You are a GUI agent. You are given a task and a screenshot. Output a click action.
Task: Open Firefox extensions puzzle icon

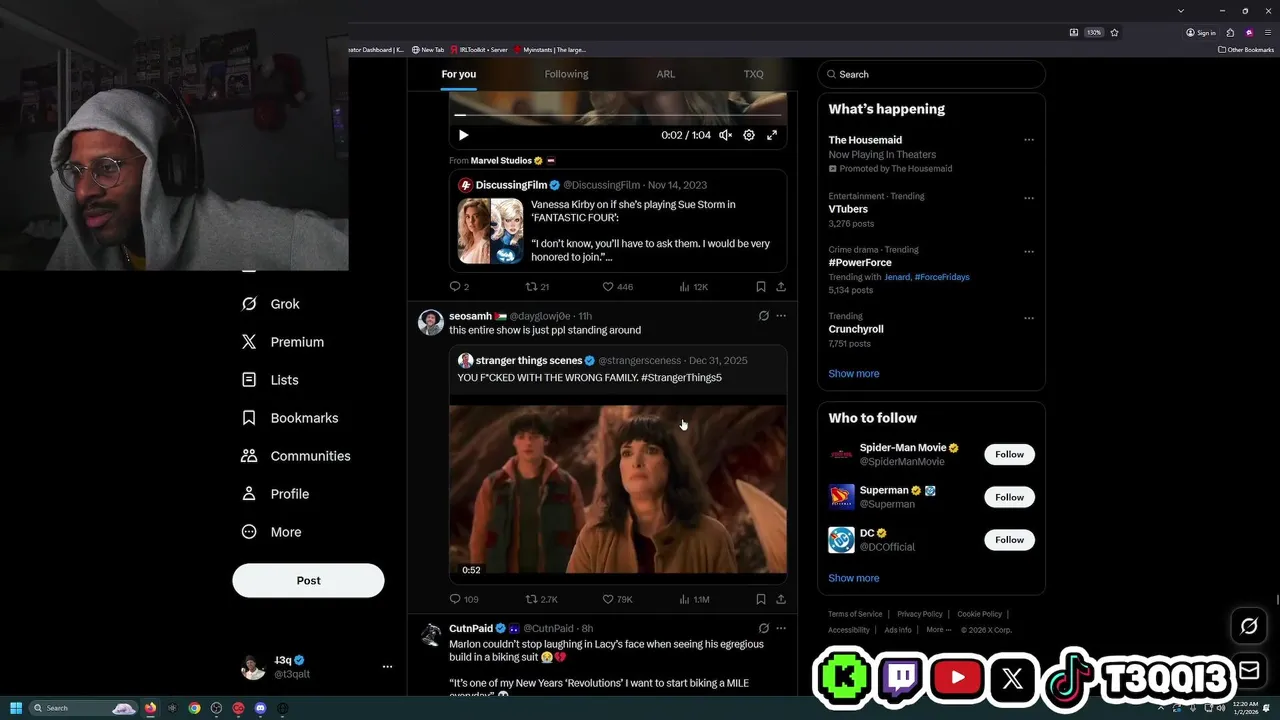point(1231,32)
